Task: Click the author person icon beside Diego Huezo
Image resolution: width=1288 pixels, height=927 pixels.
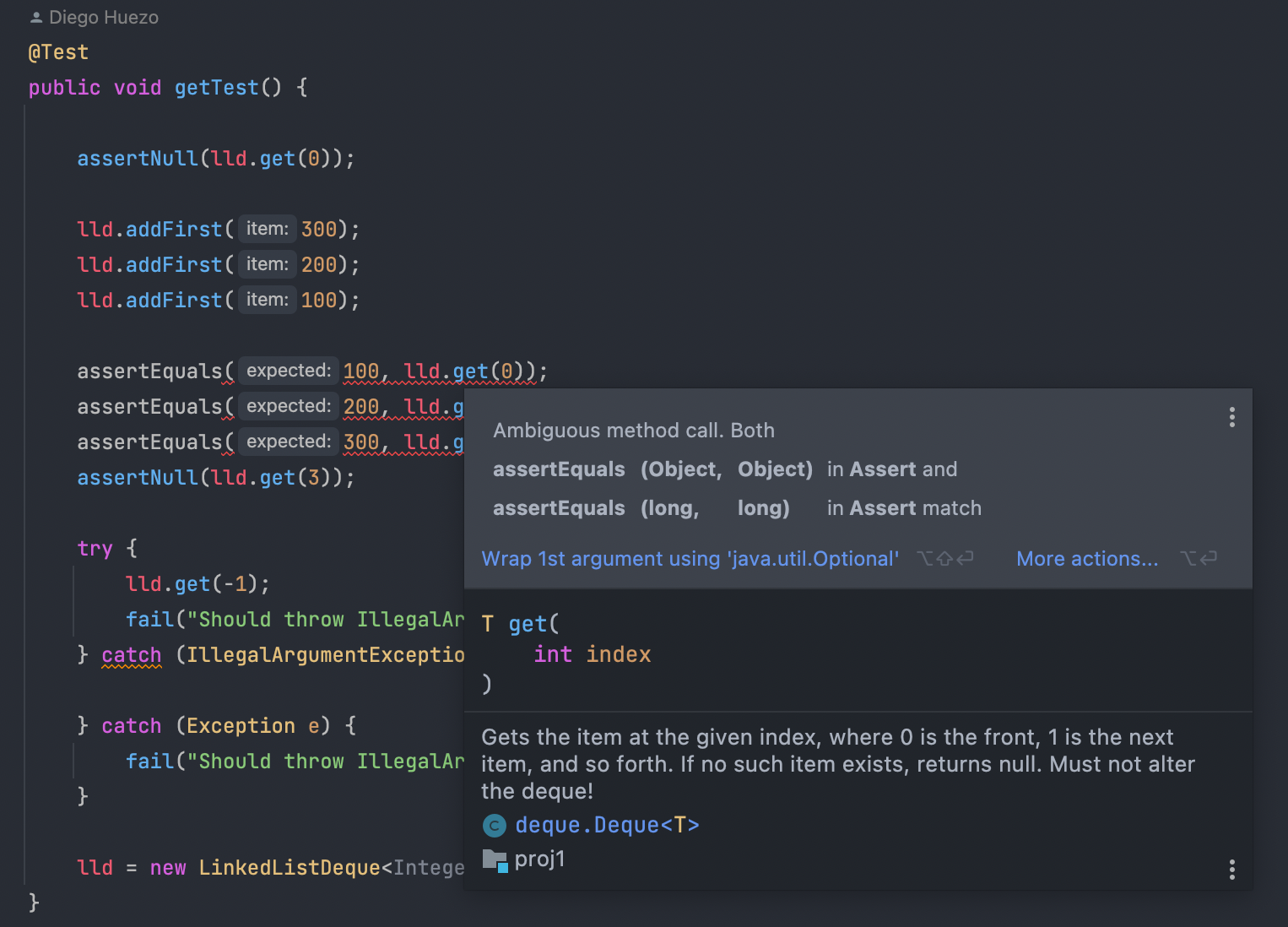Action: [36, 18]
